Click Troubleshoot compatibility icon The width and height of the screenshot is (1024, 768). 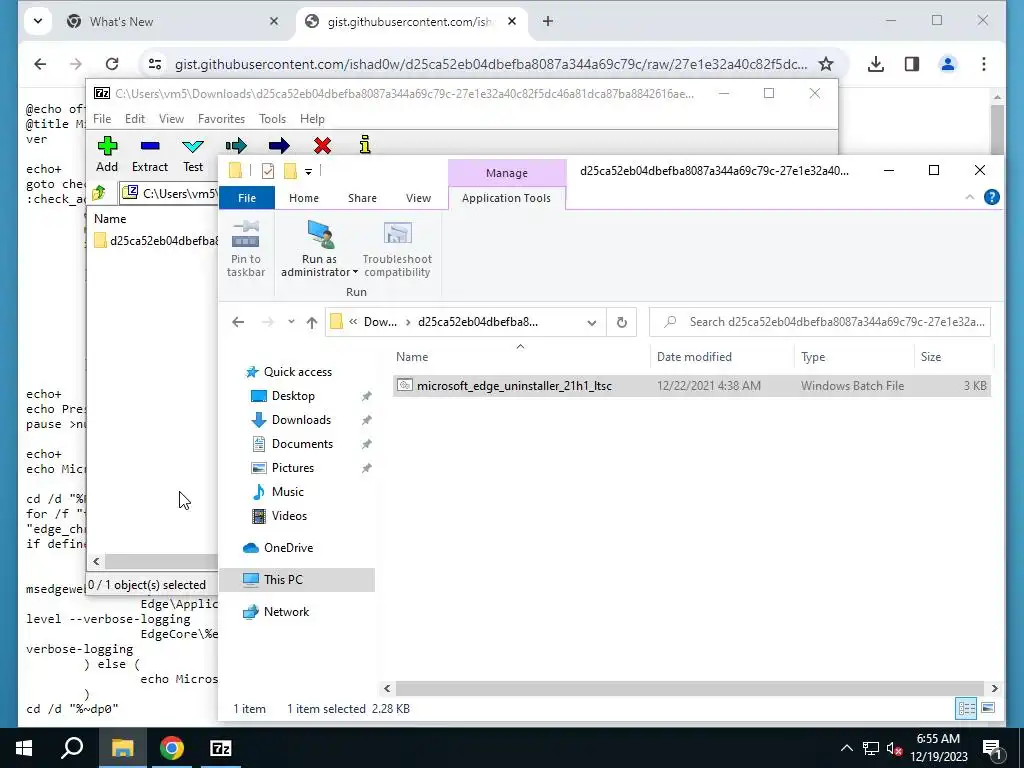397,235
